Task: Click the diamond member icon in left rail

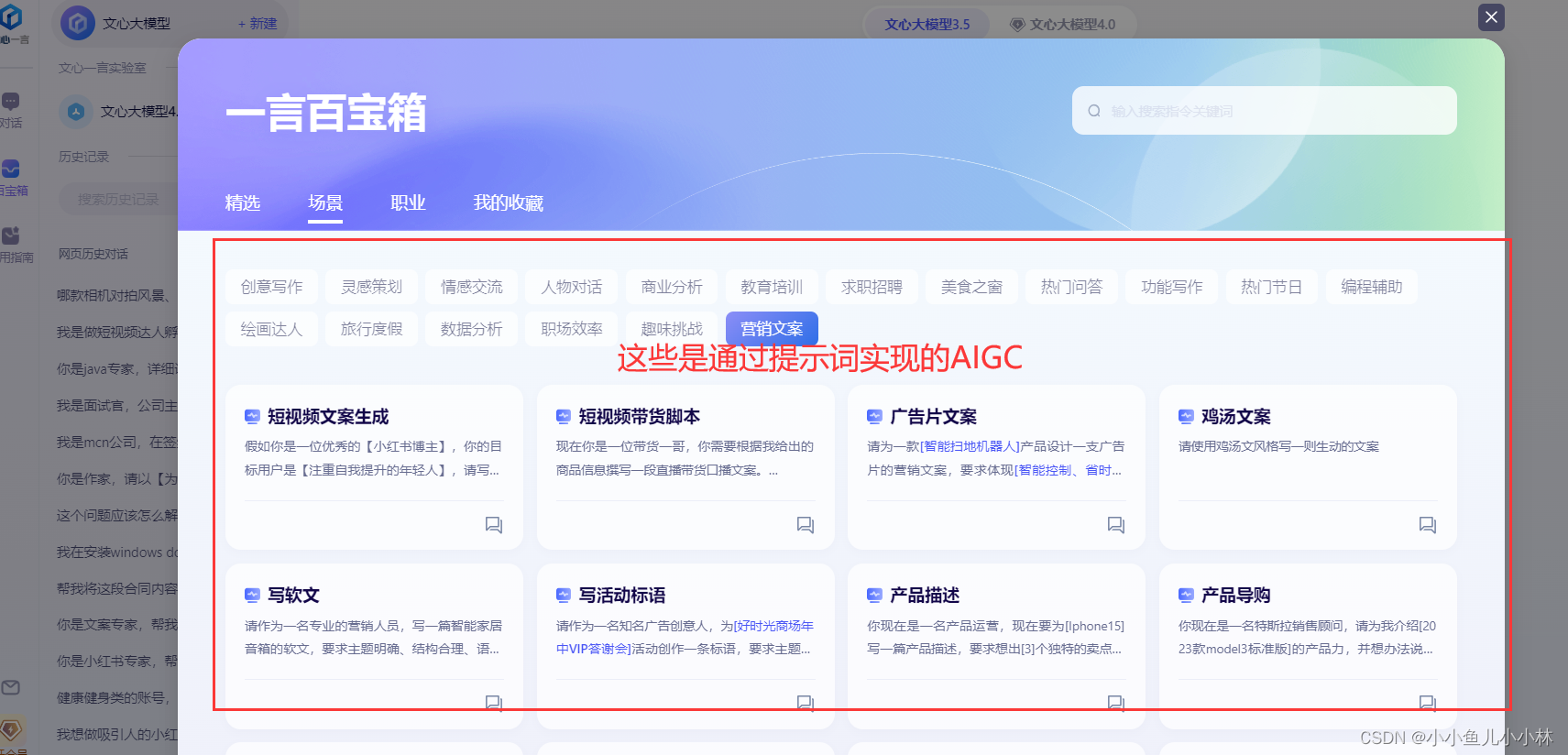Action: [11, 730]
